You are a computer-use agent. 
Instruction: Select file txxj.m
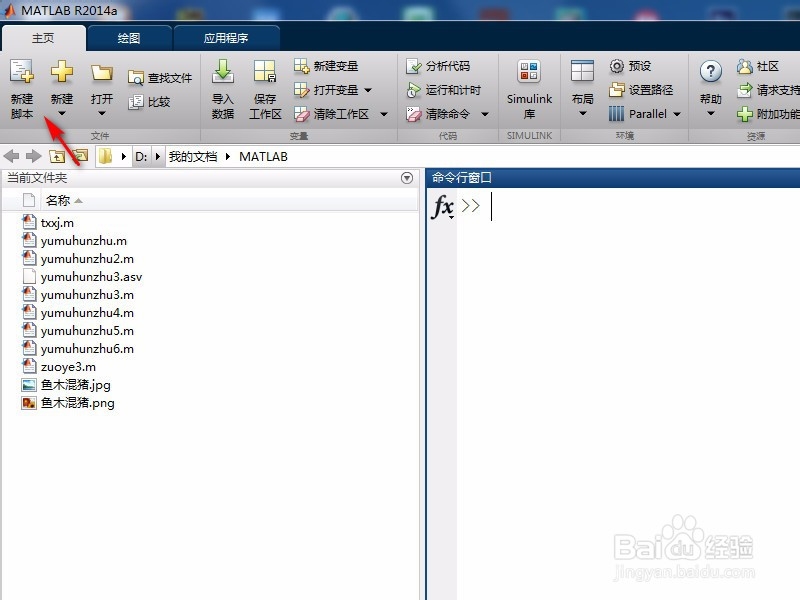click(57, 222)
